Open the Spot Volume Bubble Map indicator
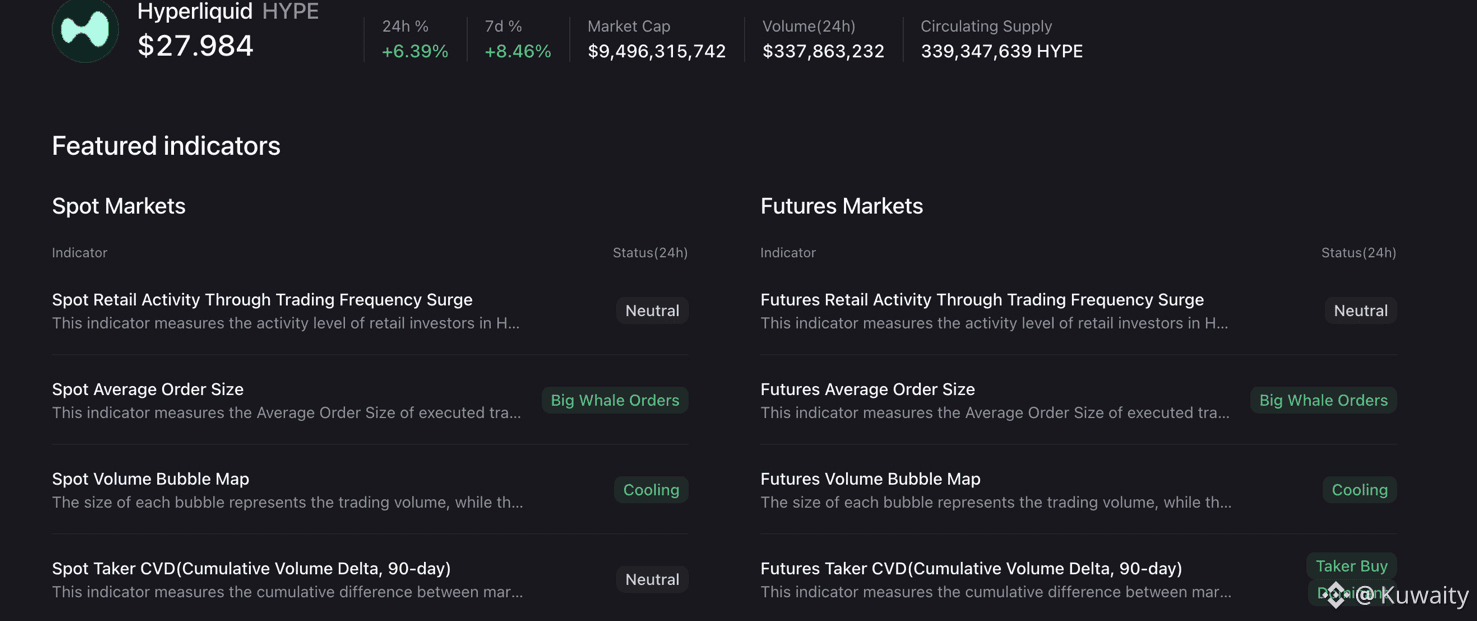1477x621 pixels. pyautogui.click(x=151, y=479)
